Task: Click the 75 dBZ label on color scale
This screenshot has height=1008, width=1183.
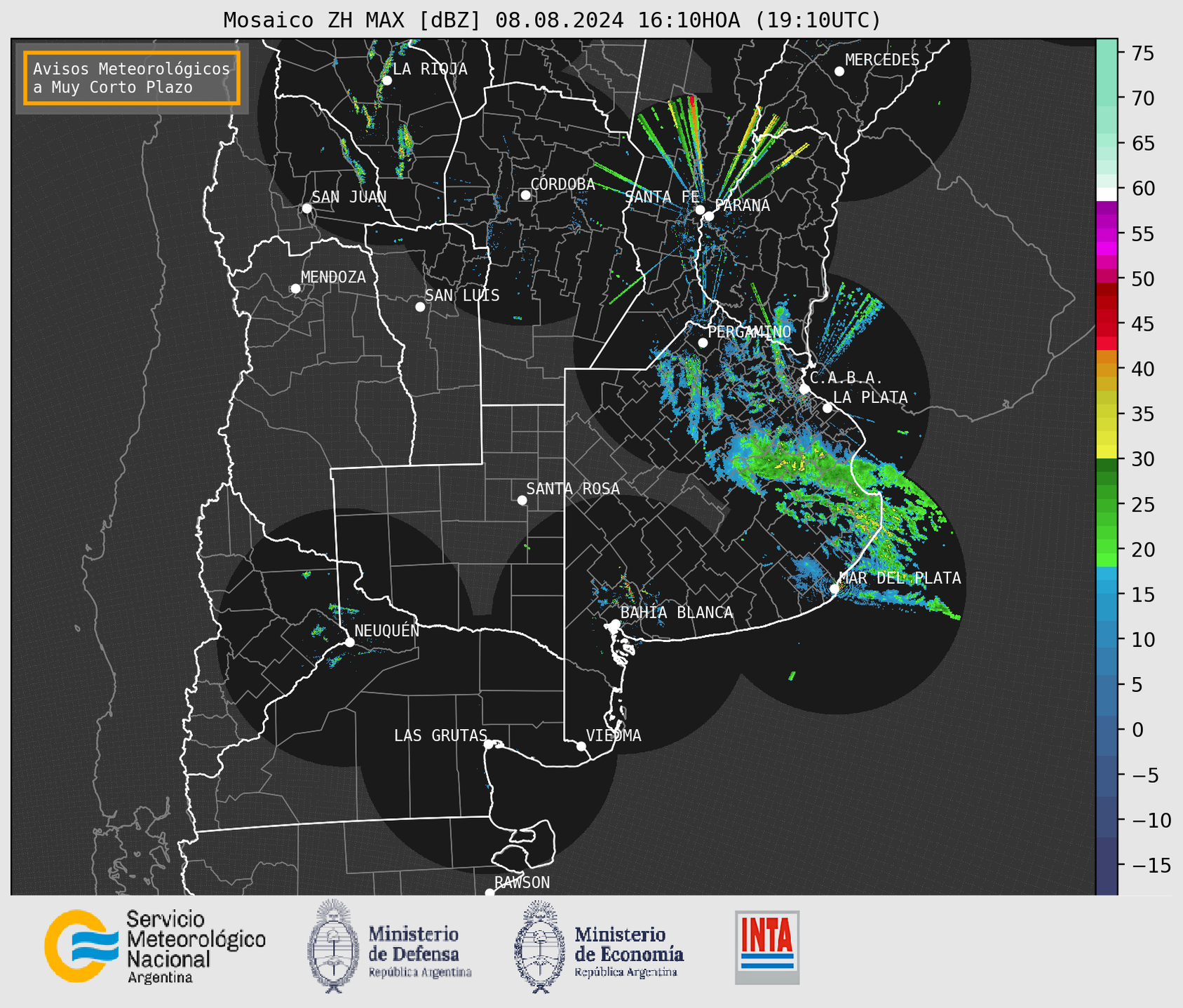Action: (1142, 53)
